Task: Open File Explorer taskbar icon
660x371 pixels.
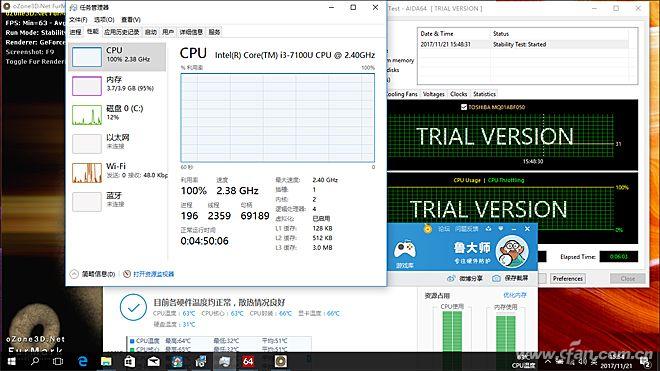Action: coord(106,361)
